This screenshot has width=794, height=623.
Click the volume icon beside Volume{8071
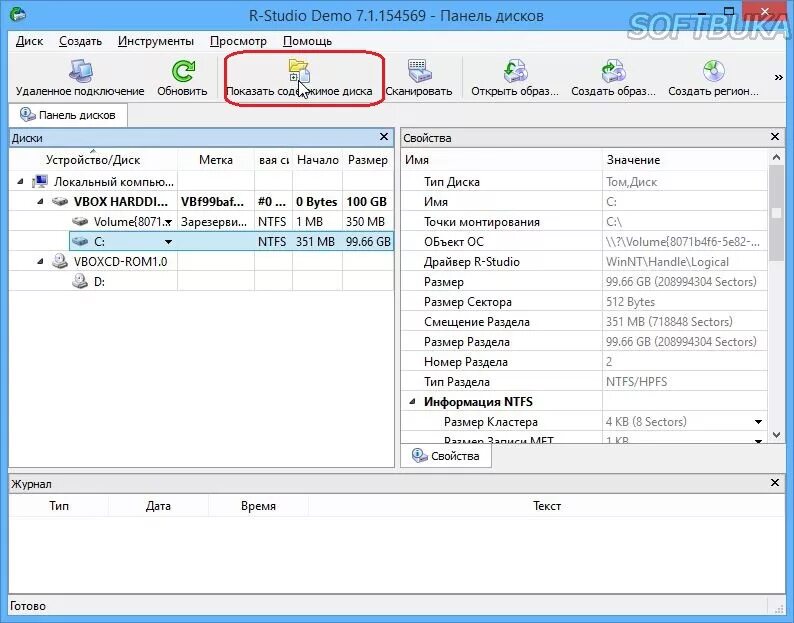(80, 221)
